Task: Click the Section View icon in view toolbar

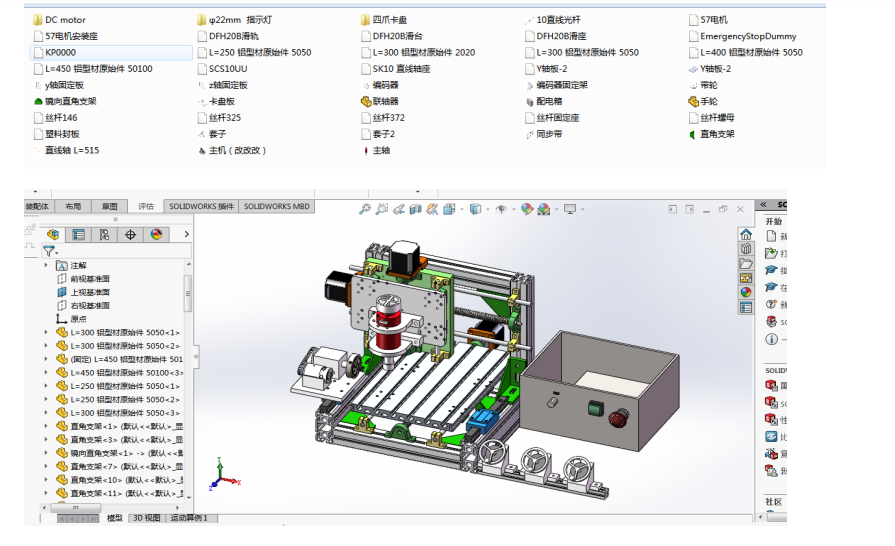Action: tap(415, 209)
